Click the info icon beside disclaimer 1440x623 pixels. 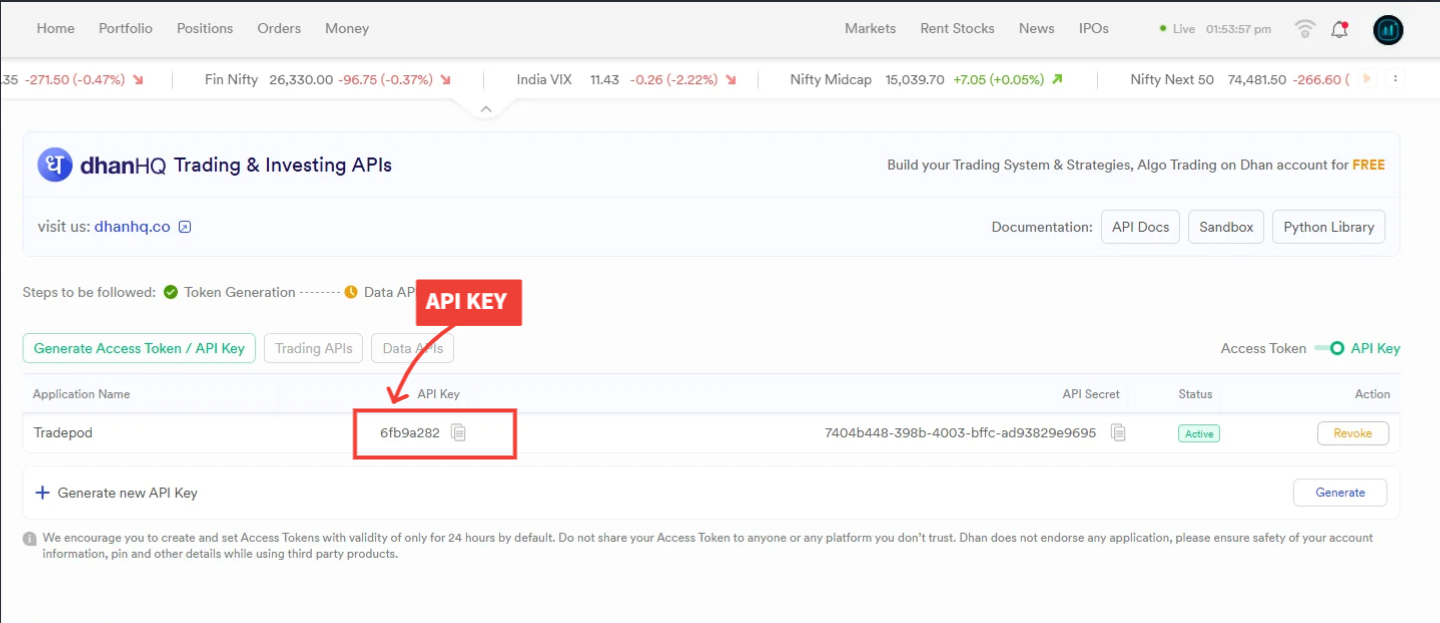pyautogui.click(x=30, y=539)
